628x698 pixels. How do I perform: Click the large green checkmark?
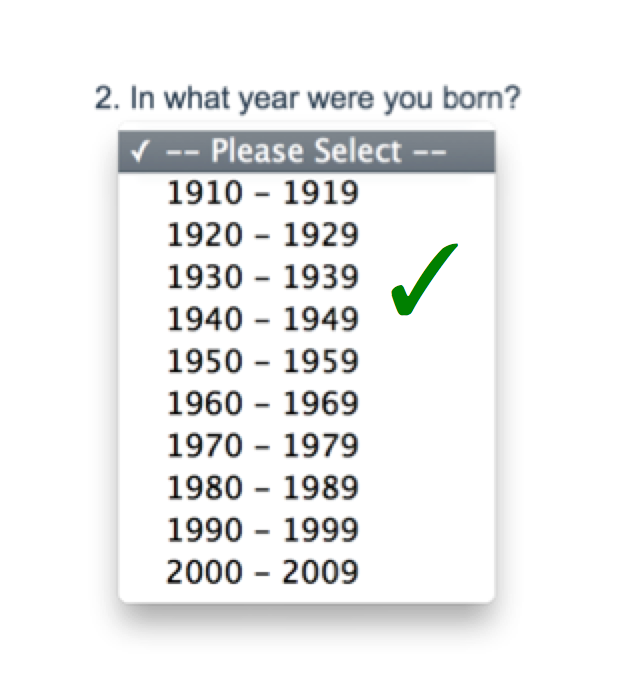tap(423, 281)
